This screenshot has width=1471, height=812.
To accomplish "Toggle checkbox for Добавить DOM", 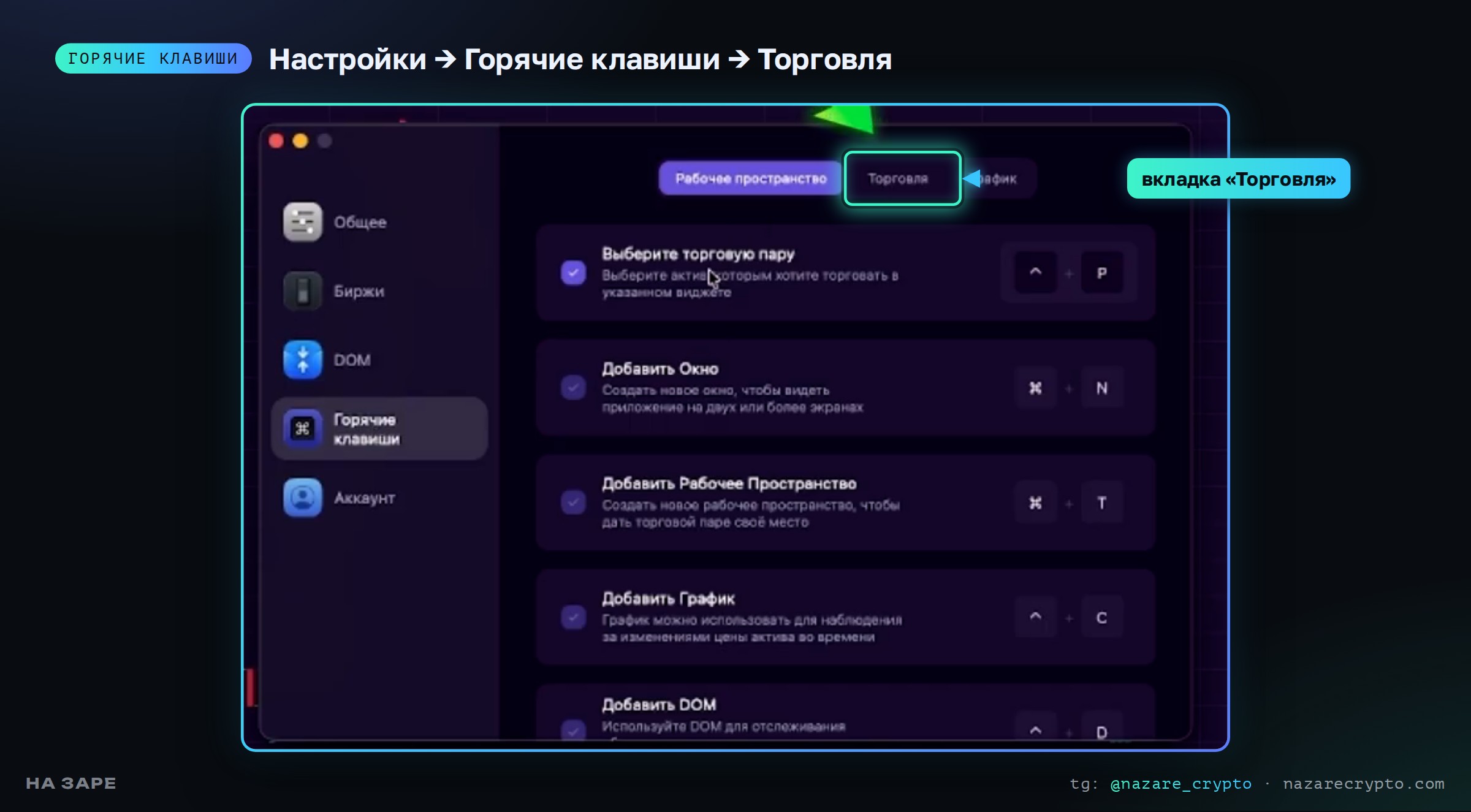I will (x=573, y=729).
